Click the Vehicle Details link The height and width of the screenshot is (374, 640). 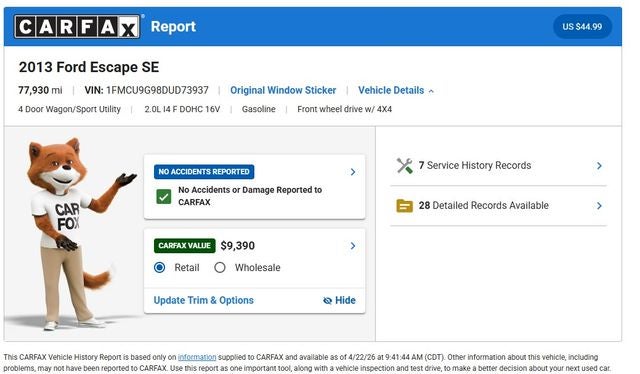click(391, 90)
